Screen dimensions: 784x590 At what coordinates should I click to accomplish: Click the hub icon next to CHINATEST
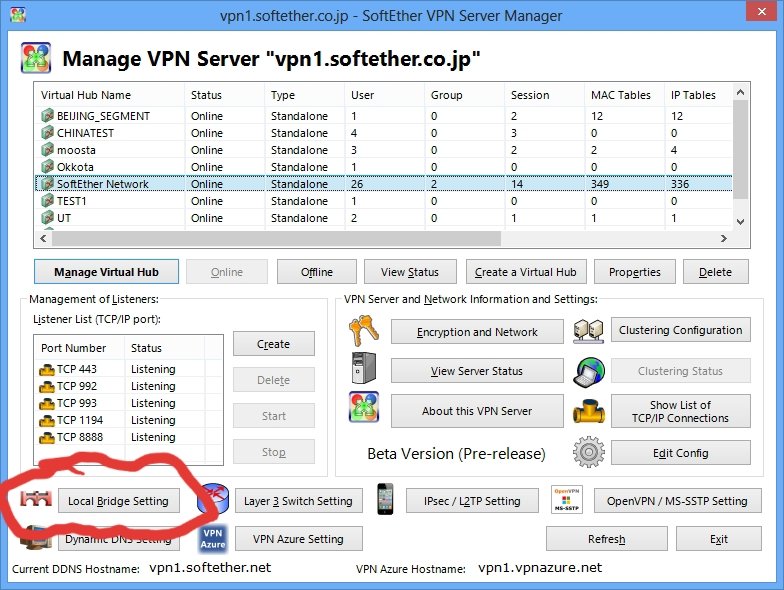[47, 132]
